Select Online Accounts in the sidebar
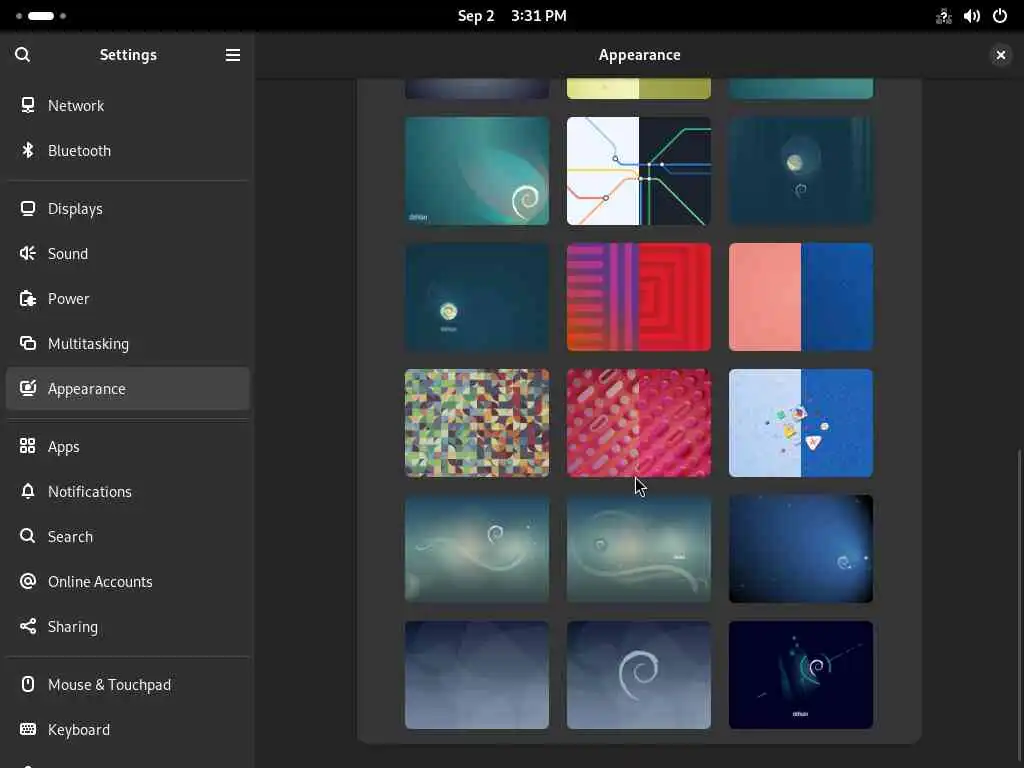Screen dimensions: 1024x768 128,581
